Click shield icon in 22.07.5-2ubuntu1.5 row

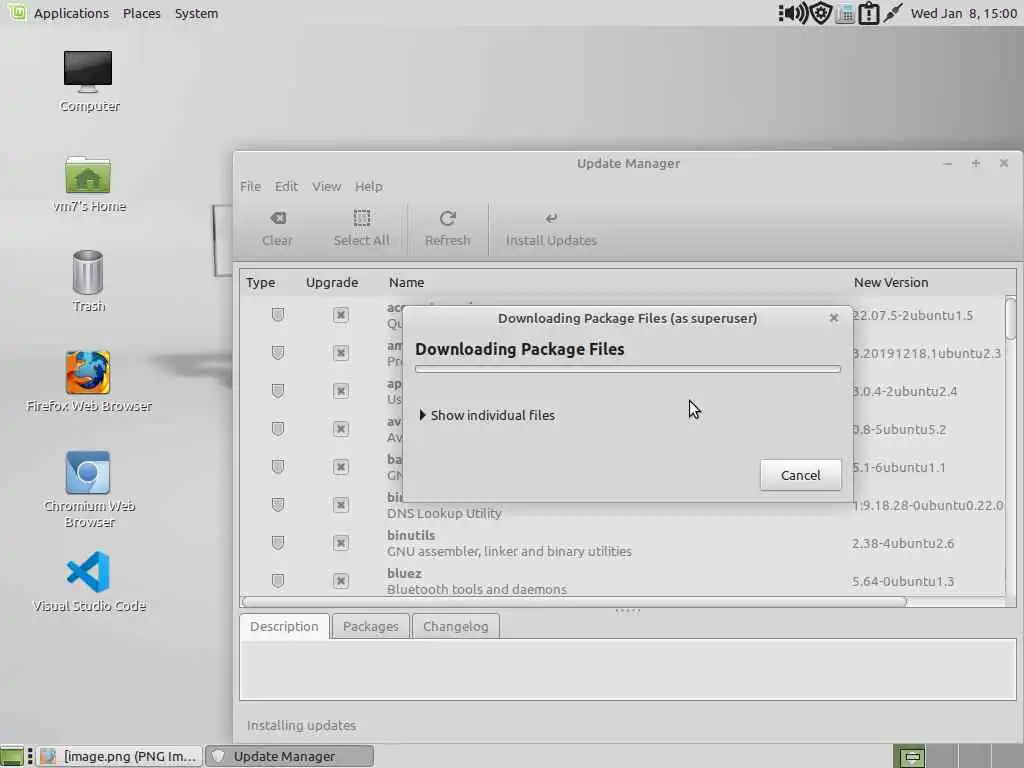(278, 315)
